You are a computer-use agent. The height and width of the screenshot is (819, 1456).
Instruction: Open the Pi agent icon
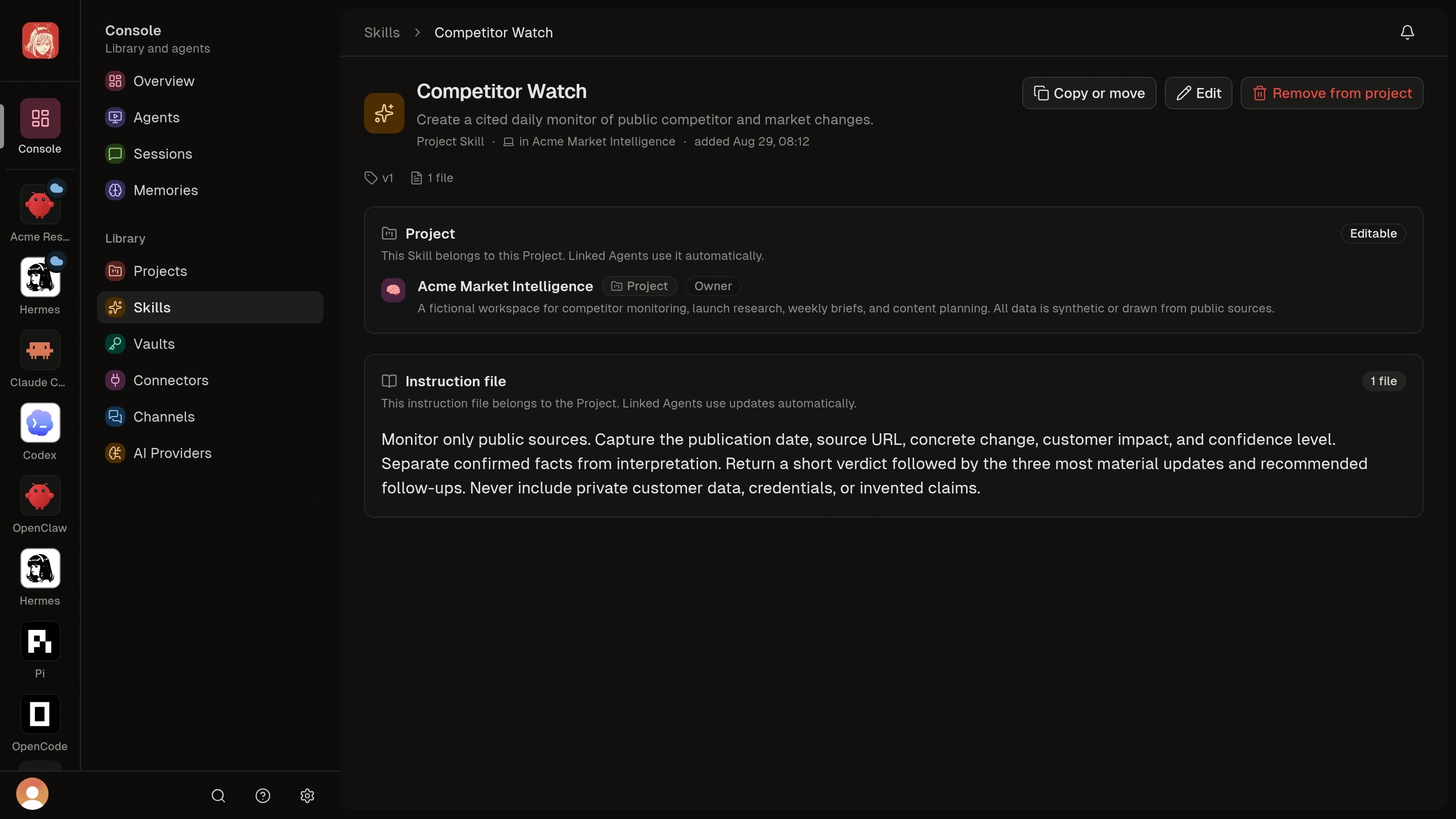point(40,641)
